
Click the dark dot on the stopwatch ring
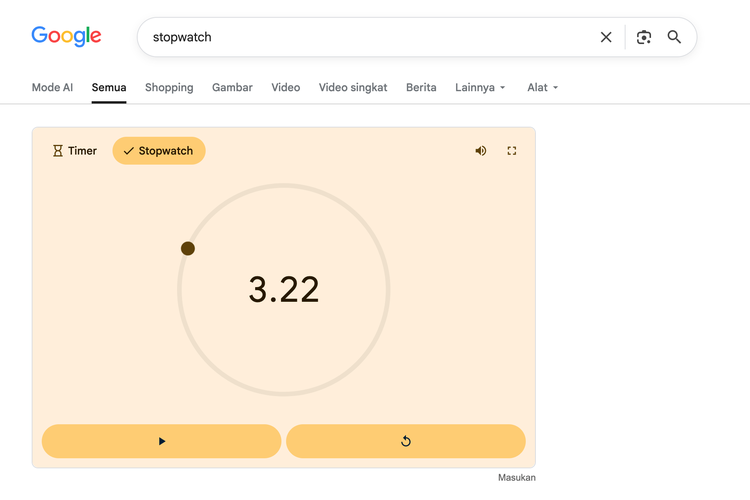tap(188, 248)
